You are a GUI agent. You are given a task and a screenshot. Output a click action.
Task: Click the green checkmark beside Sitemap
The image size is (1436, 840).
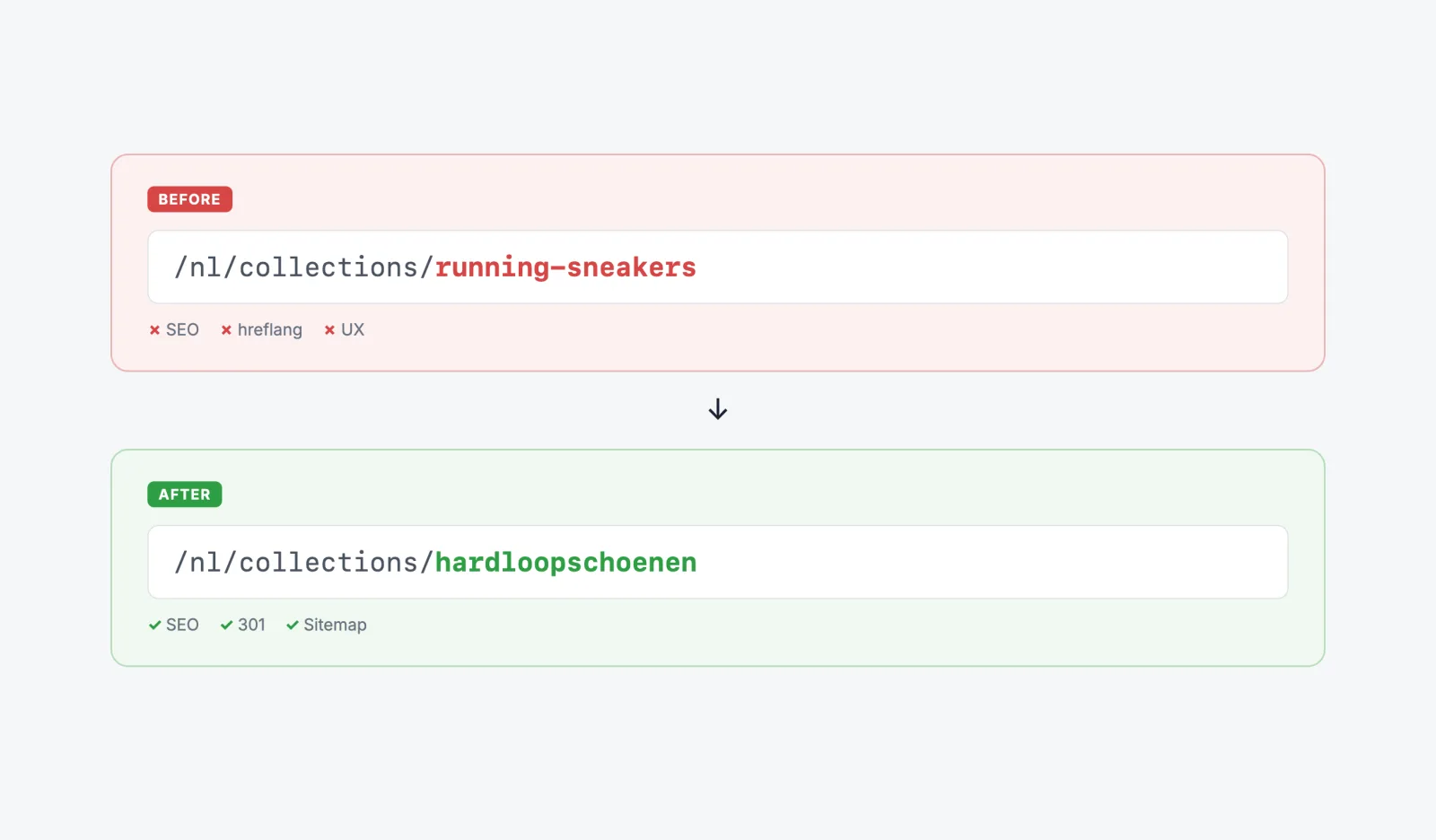pyautogui.click(x=292, y=626)
